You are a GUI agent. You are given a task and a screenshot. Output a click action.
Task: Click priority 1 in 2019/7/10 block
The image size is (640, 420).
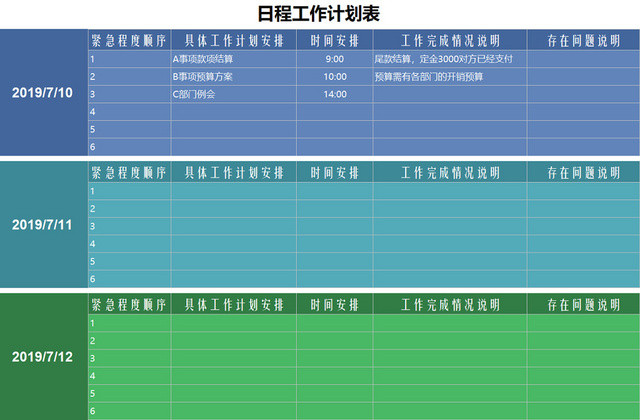[129, 59]
